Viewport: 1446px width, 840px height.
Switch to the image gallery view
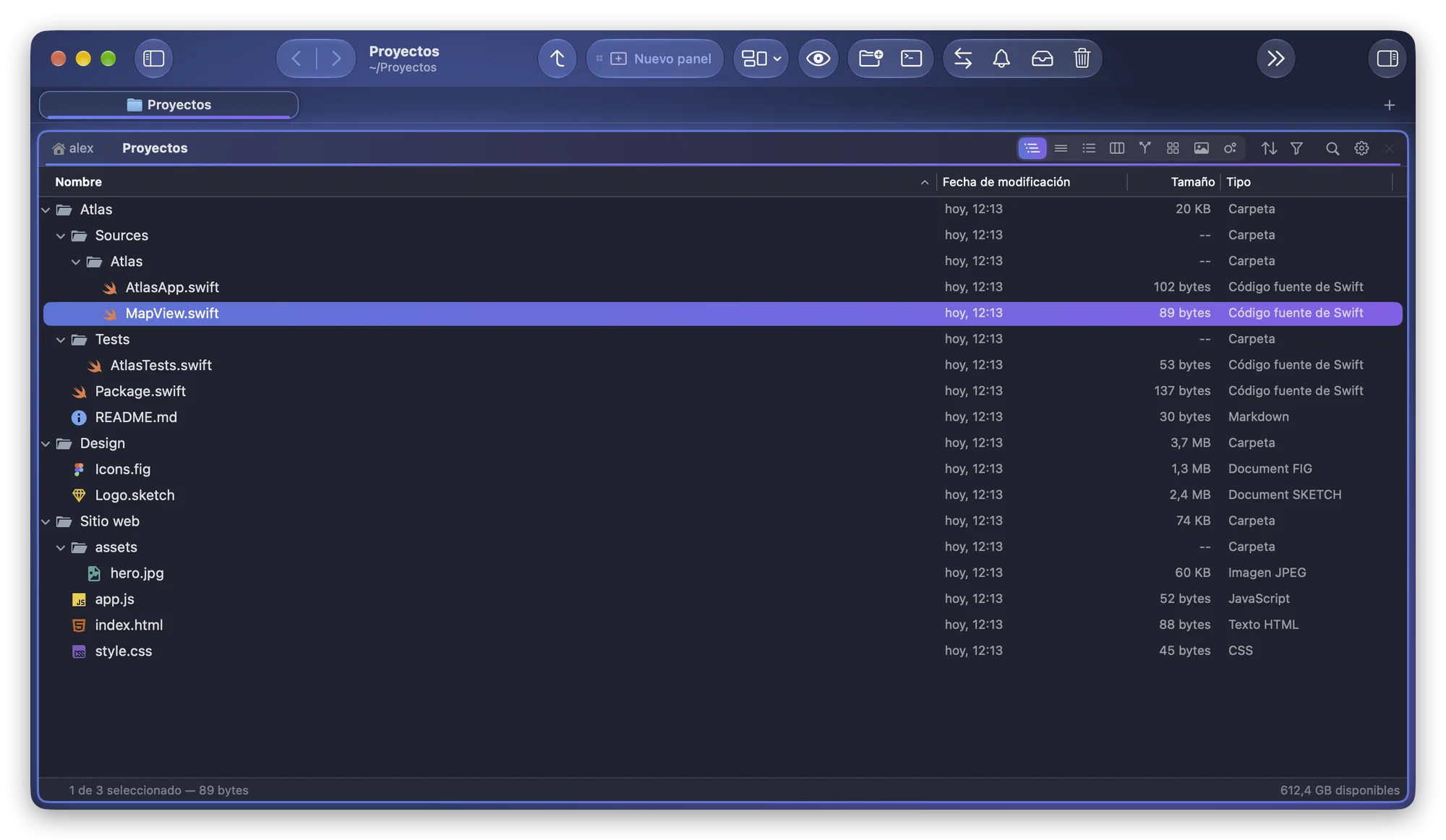[1201, 148]
